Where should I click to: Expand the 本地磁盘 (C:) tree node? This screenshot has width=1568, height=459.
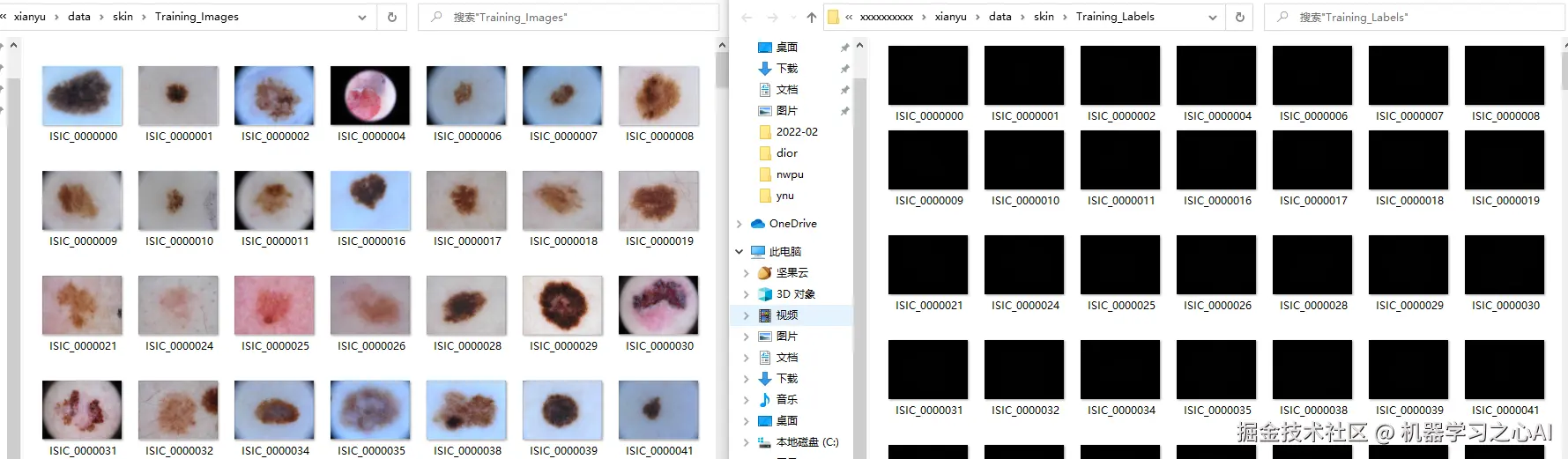click(746, 441)
